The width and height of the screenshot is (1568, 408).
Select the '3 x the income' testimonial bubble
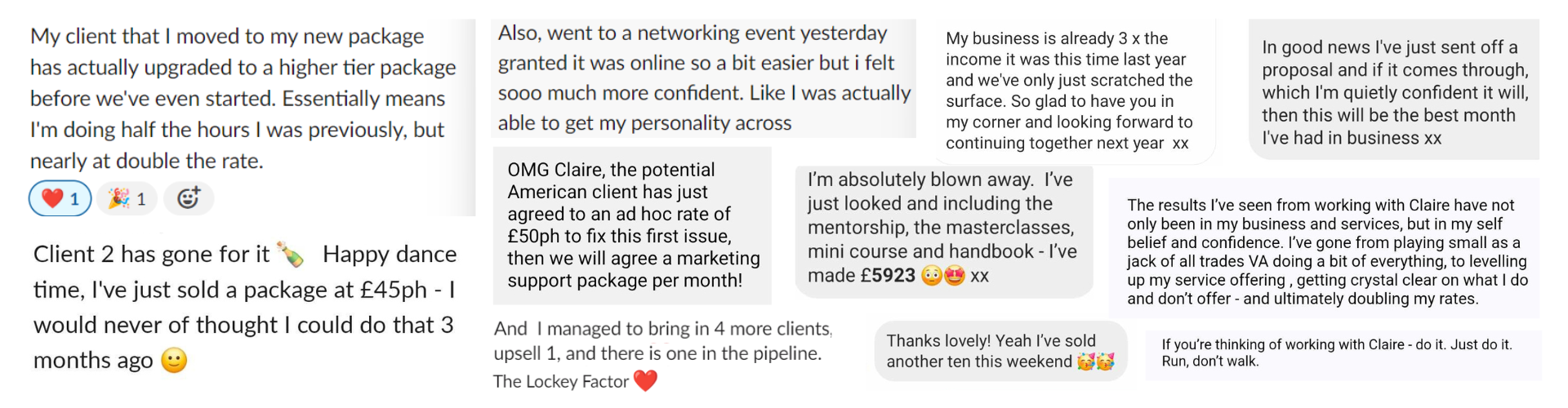[x=1071, y=91]
